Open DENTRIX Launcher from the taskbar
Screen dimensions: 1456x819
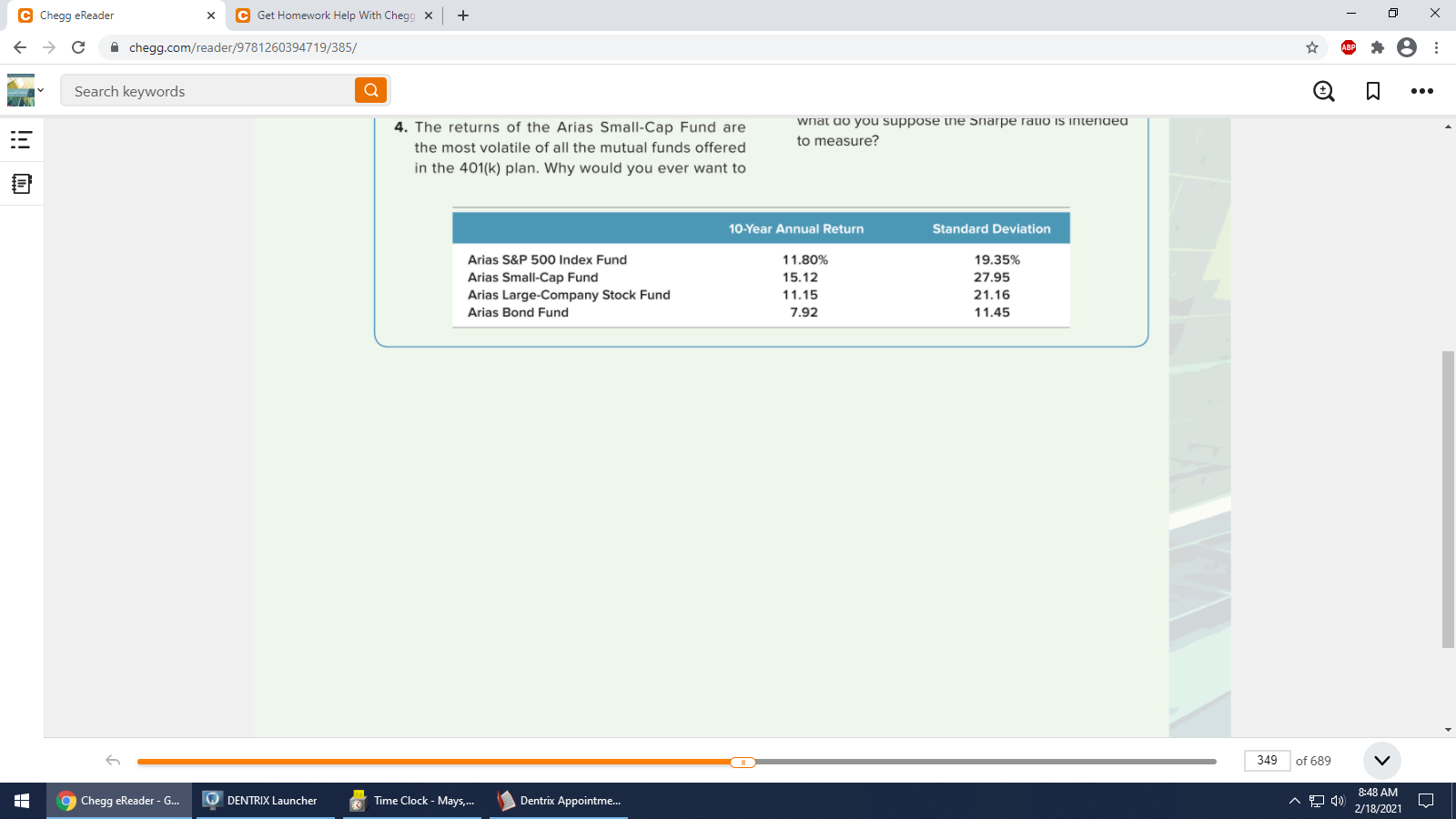click(x=265, y=801)
